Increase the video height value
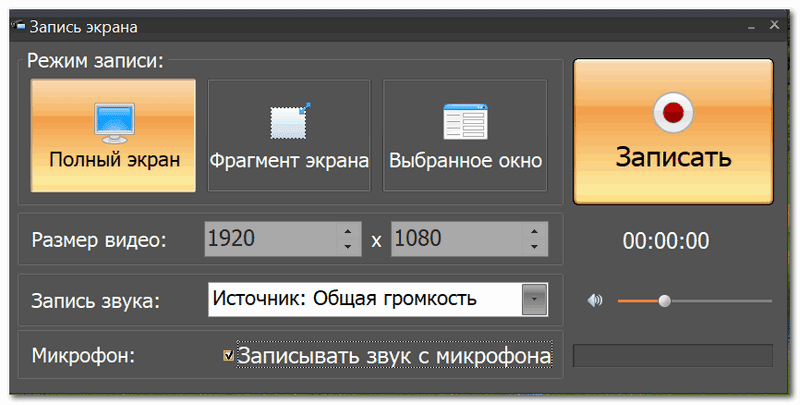800x405 pixels. 535,231
